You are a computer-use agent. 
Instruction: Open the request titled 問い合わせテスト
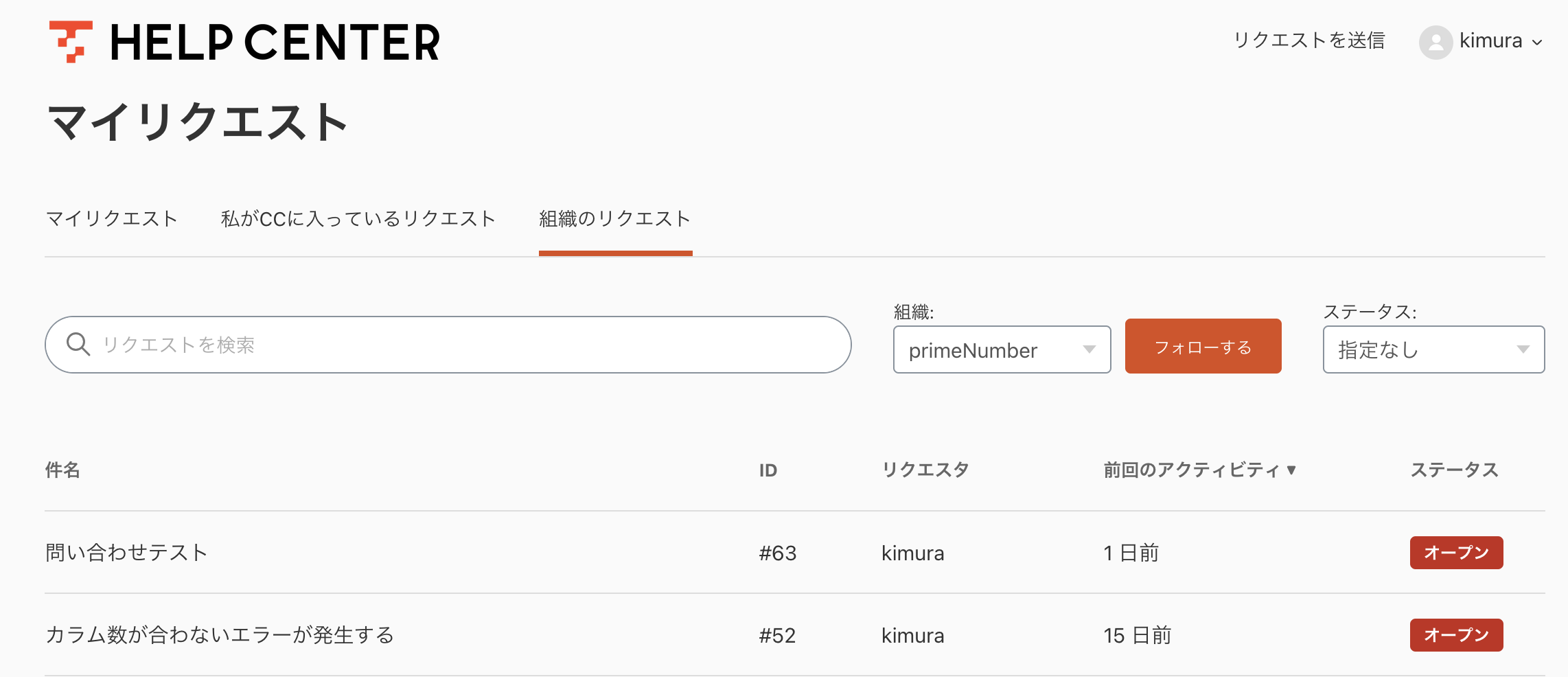[x=128, y=552]
